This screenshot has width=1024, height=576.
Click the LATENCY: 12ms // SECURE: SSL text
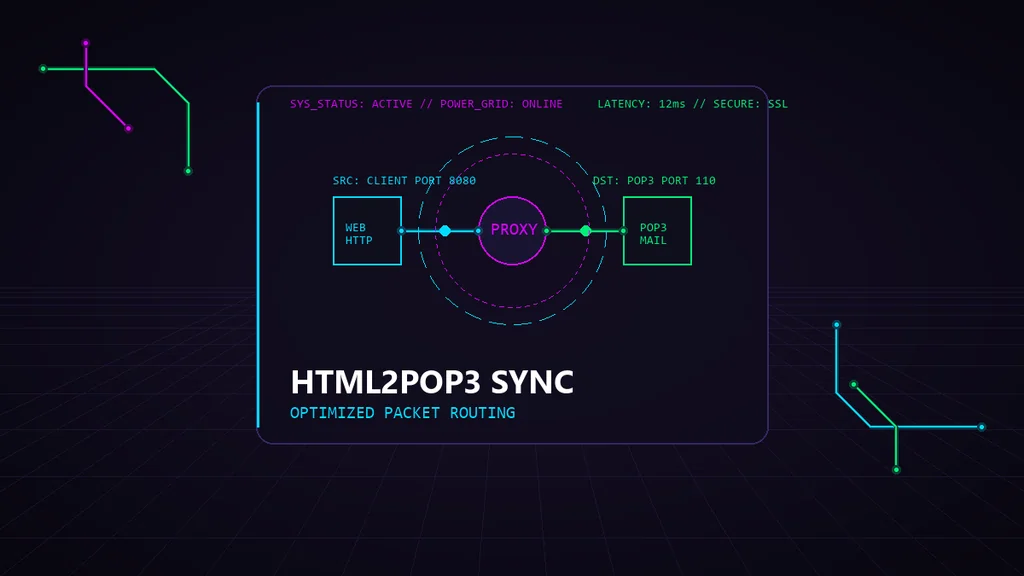(x=692, y=104)
